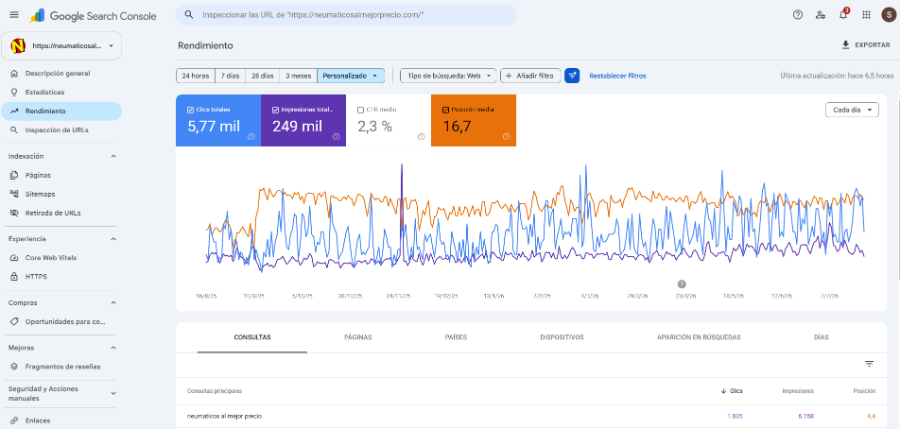Sort table by Impresiones column
This screenshot has height=429, width=900.
coord(798,391)
